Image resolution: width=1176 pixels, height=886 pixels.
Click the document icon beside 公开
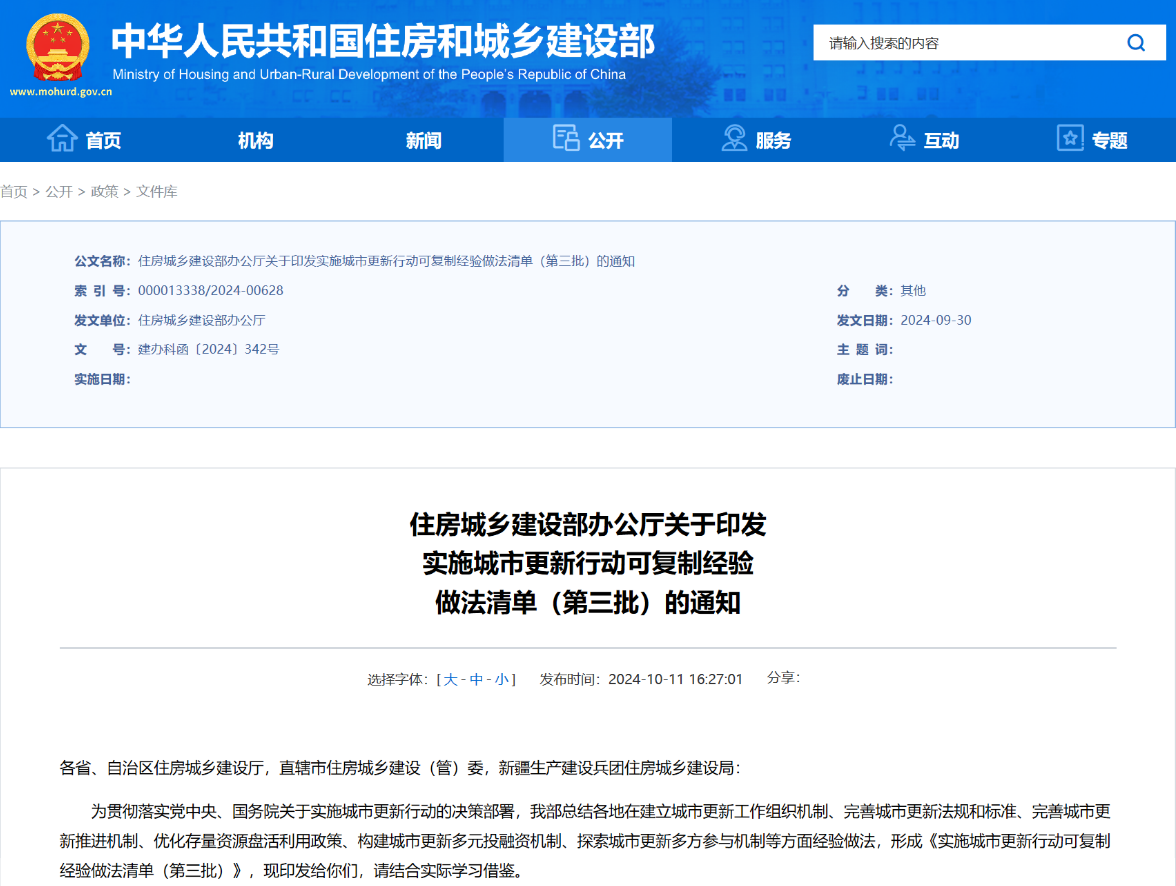[x=566, y=139]
